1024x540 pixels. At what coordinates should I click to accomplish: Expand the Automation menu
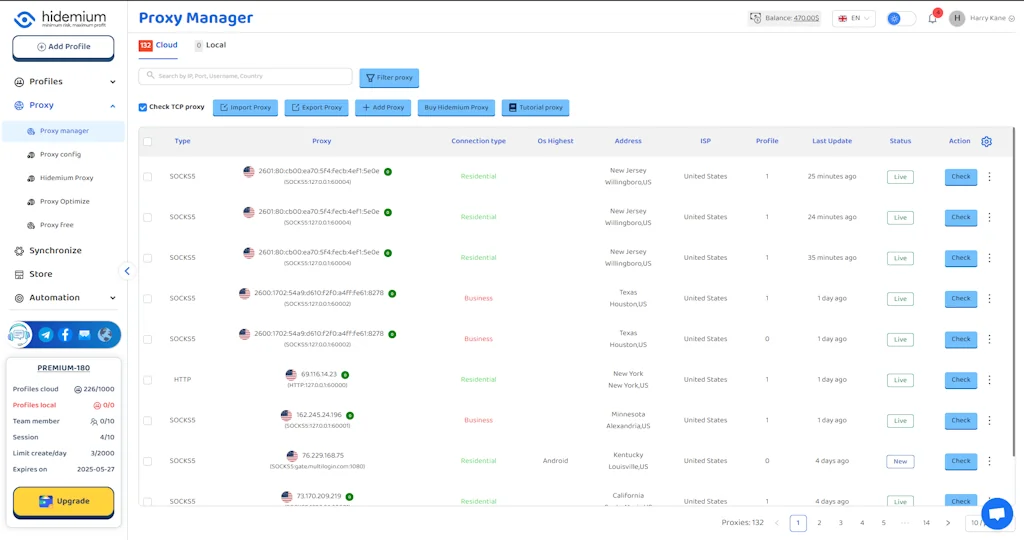click(x=63, y=298)
